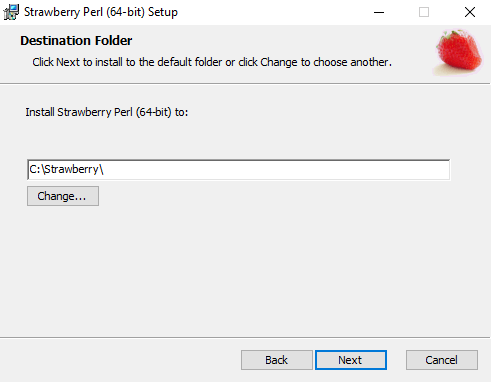491x382 pixels.
Task: Minimize the Strawberry Perl Setup window
Action: click(x=379, y=12)
